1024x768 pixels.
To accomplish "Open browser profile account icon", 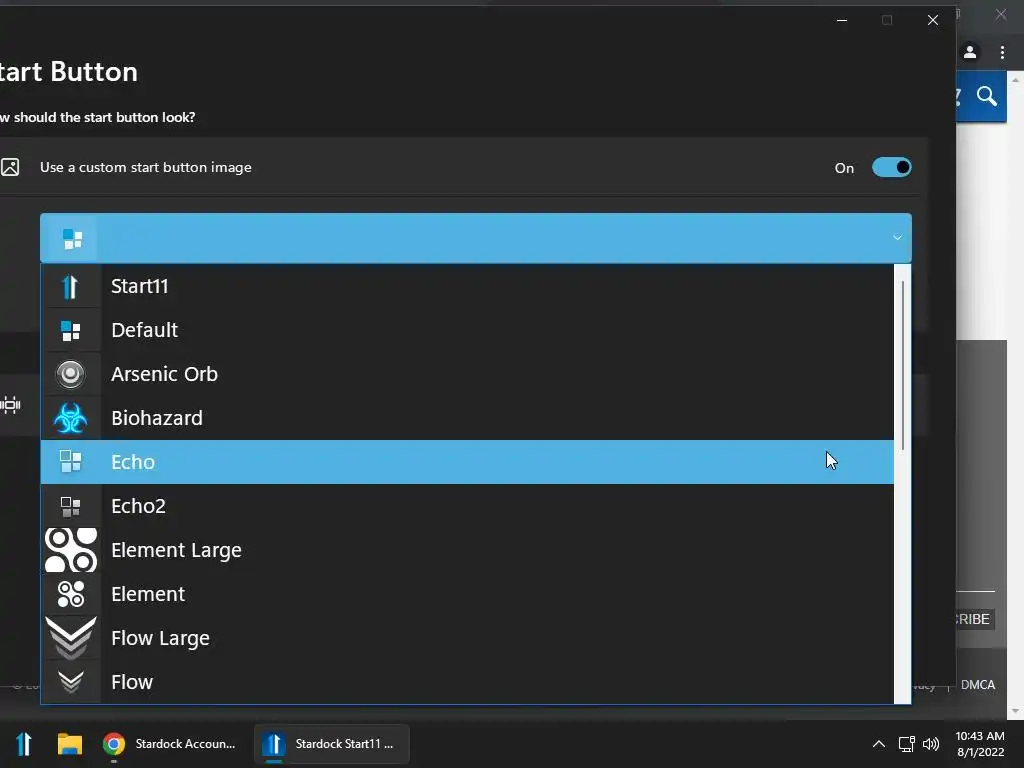I will (970, 52).
